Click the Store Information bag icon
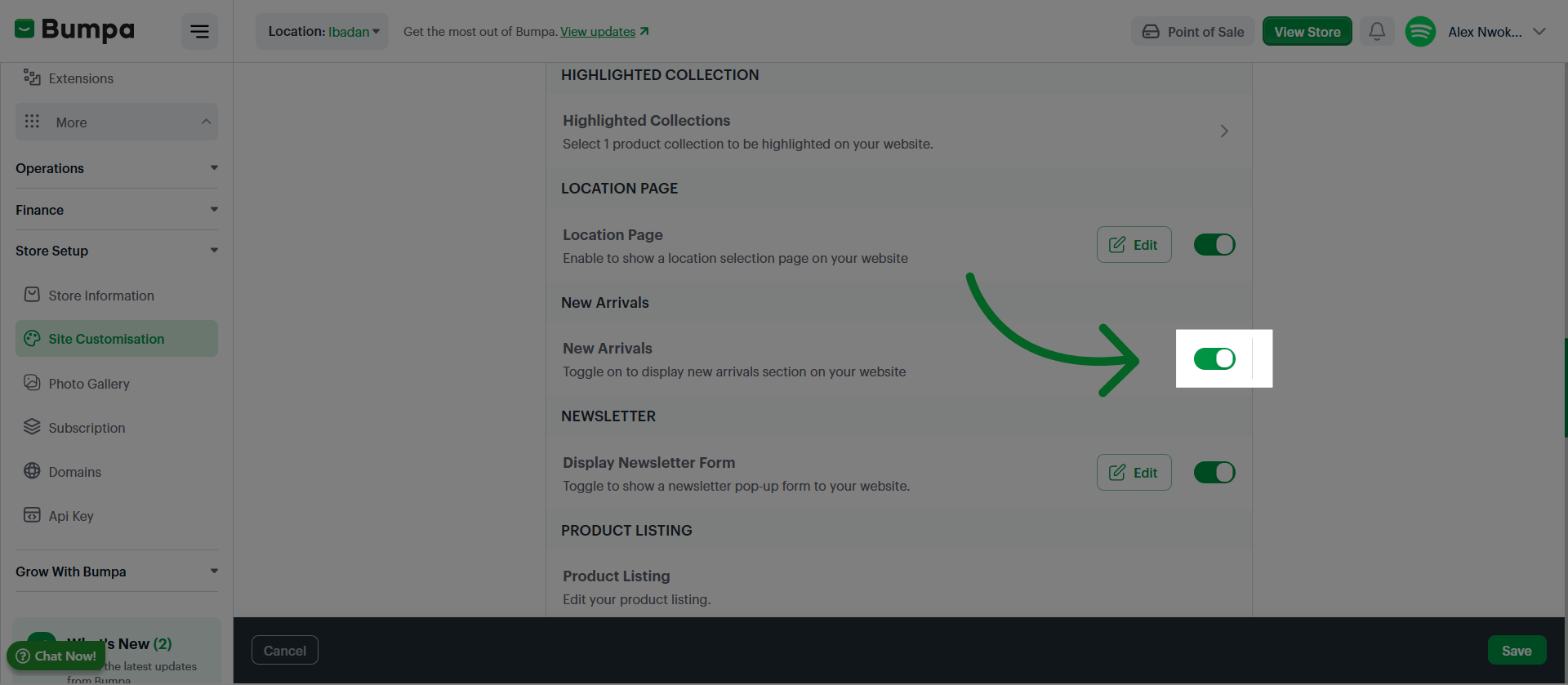Screen dimensions: 1568x685 tap(32, 295)
